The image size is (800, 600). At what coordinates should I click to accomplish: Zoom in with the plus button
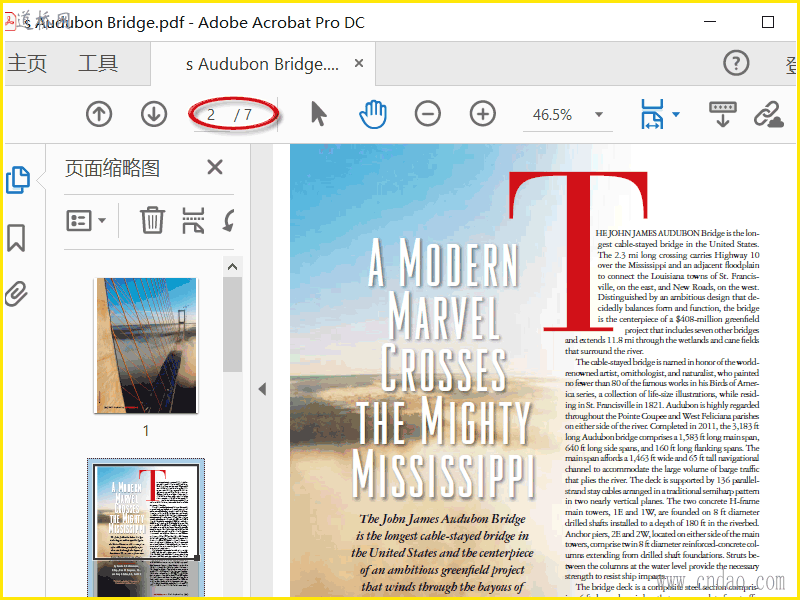[483, 114]
